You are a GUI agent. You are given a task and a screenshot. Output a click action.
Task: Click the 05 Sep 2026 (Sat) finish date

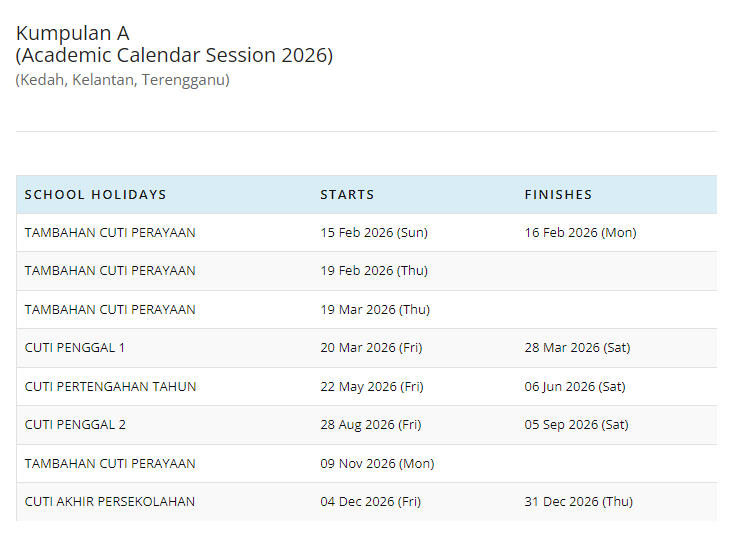(576, 424)
